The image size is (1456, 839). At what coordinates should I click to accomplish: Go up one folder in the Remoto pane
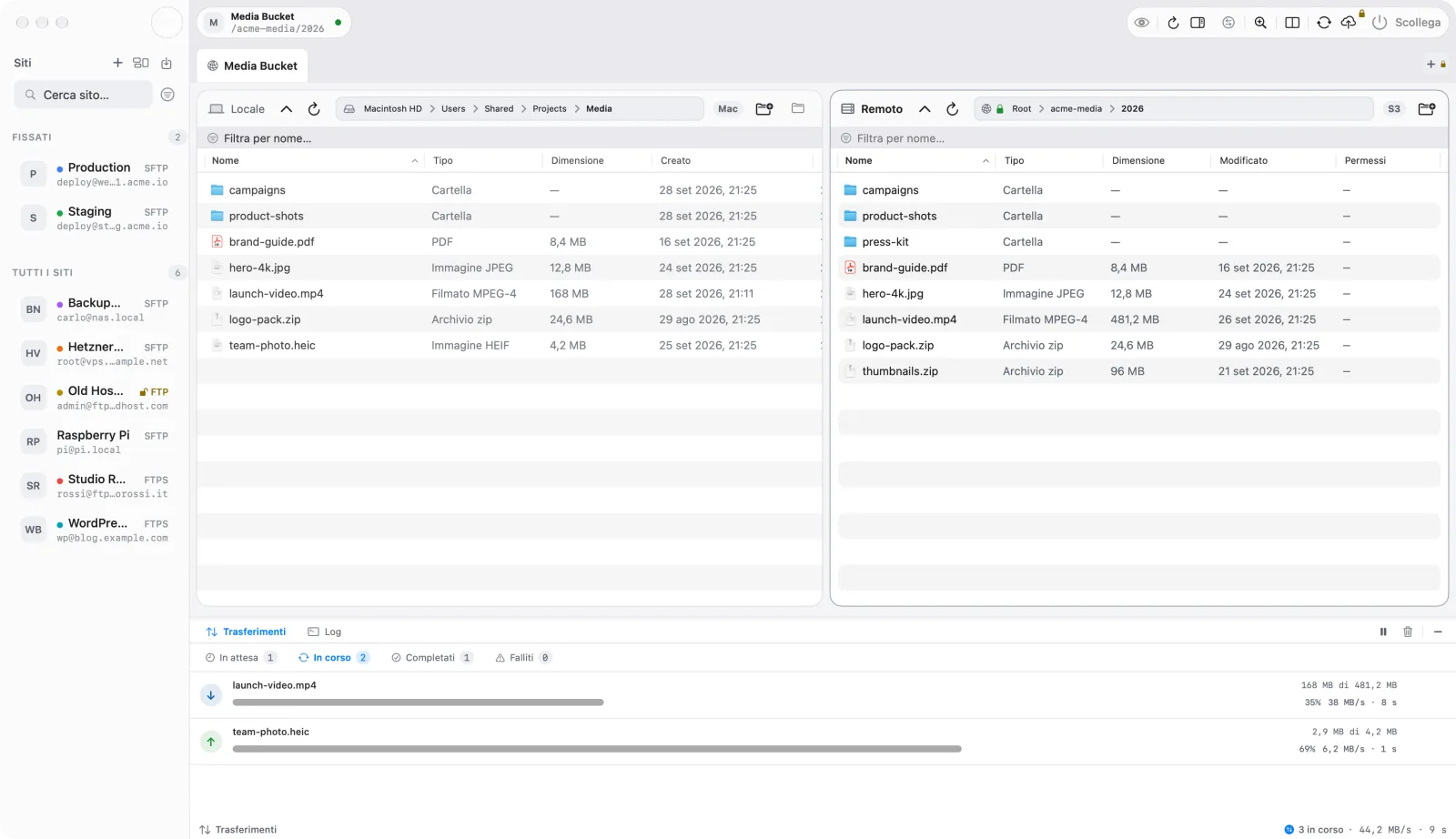925,109
